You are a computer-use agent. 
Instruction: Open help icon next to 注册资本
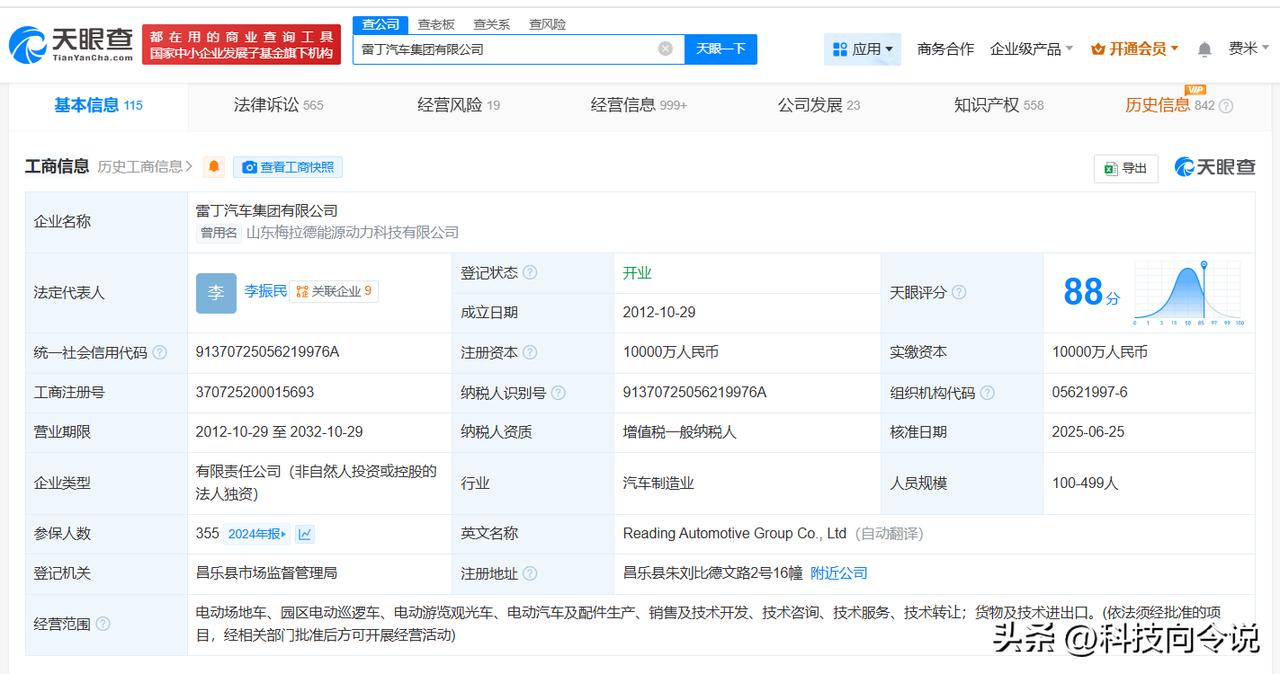coord(530,352)
